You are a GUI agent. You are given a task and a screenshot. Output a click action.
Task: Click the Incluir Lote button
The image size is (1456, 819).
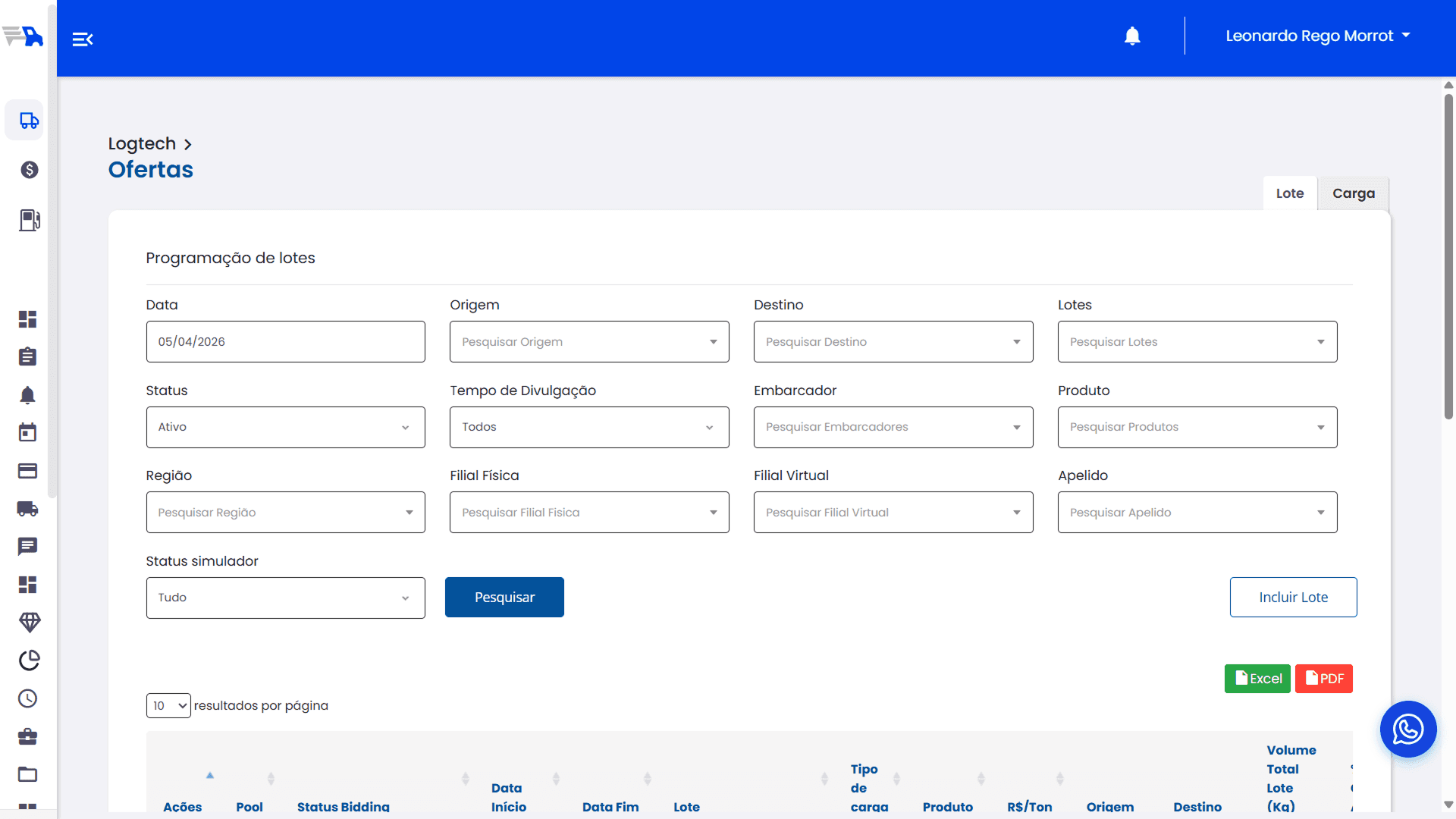point(1293,598)
